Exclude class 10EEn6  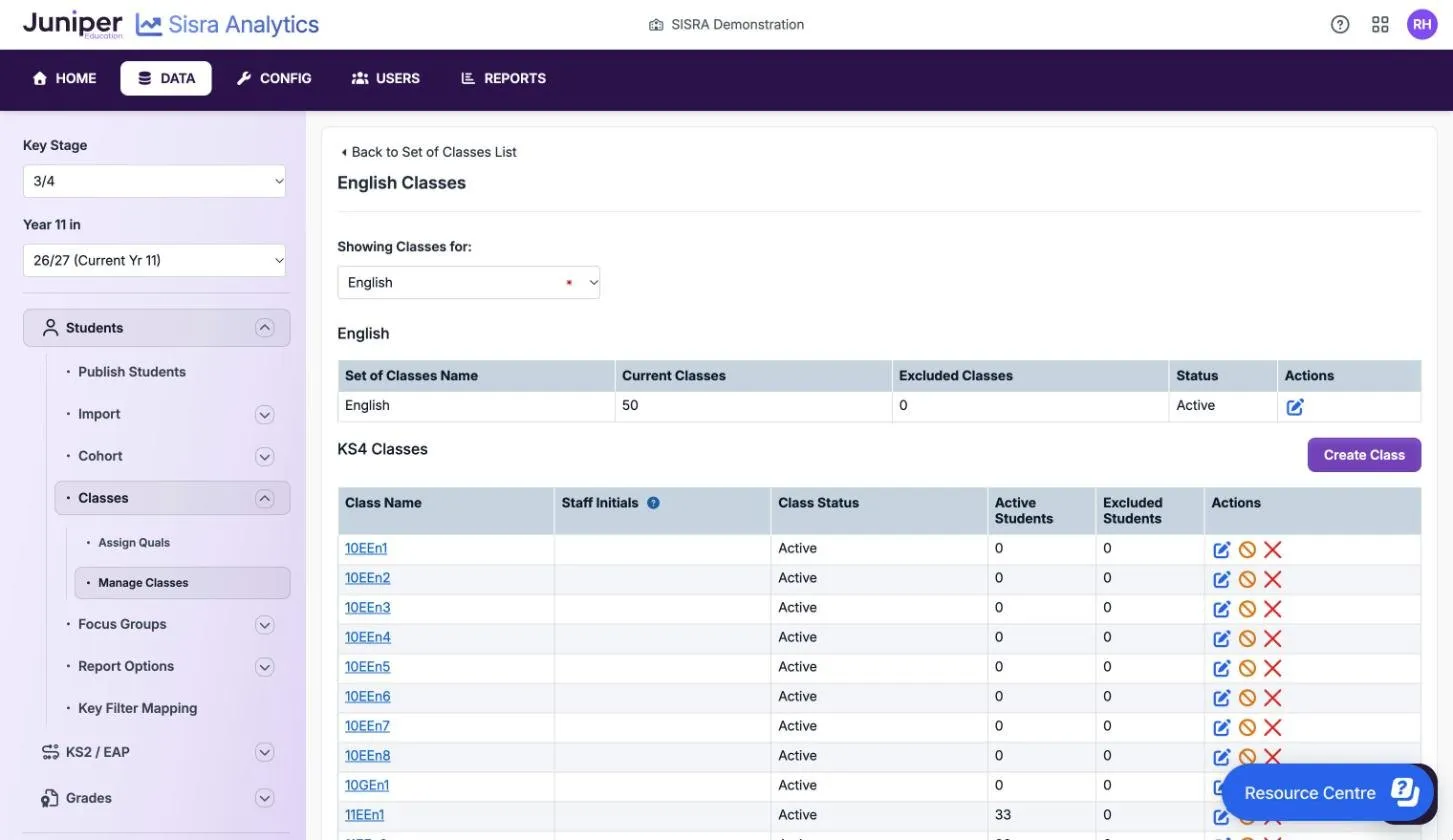pyautogui.click(x=1247, y=697)
